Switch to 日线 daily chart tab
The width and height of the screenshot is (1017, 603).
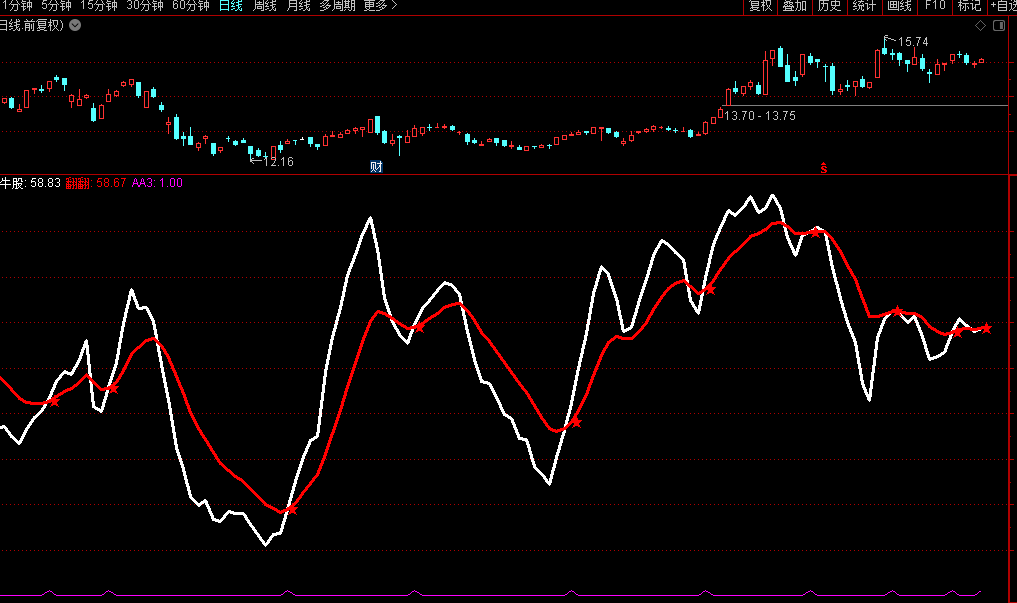pos(230,6)
